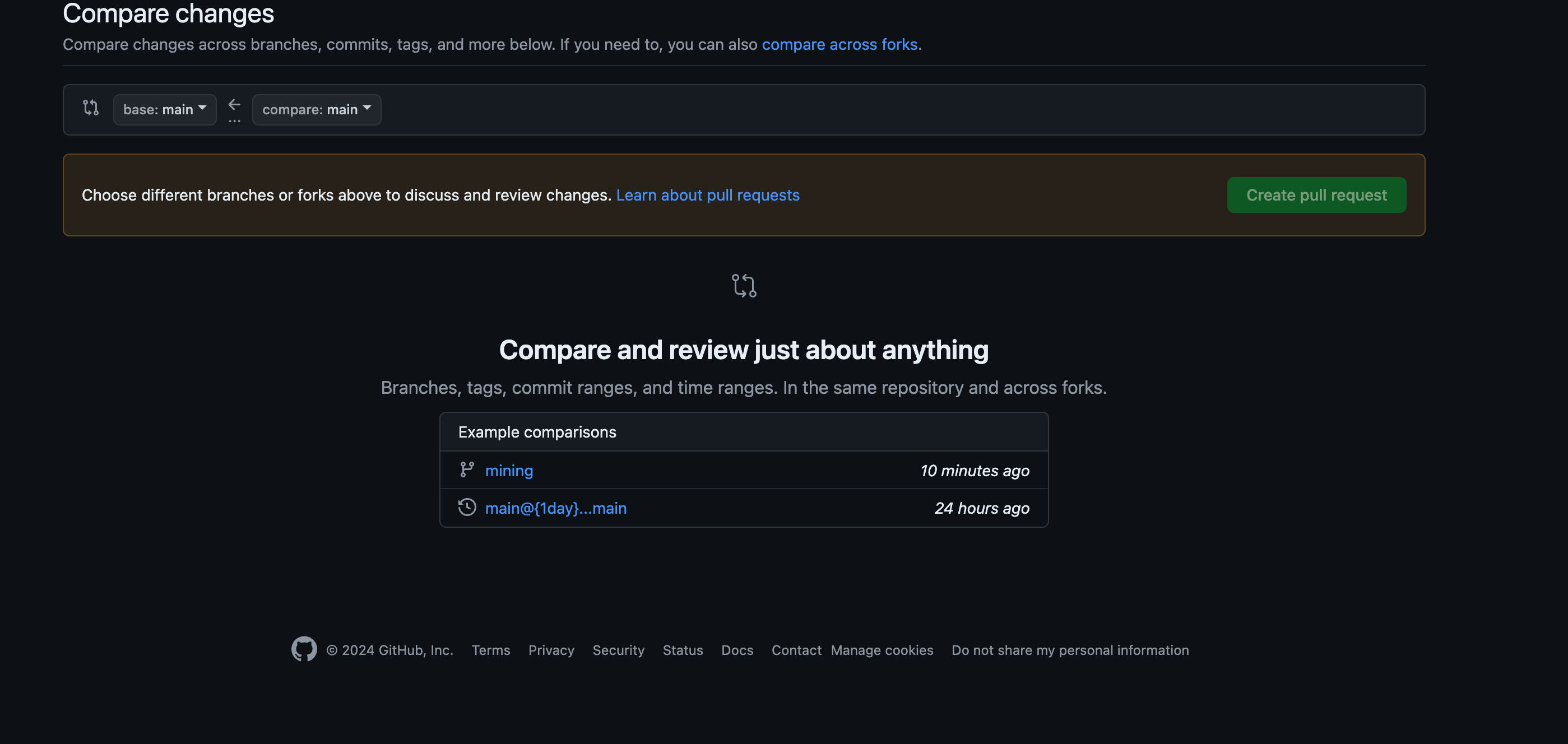Visit Security footer link
Screen dimensions: 1568x744
click(618, 650)
